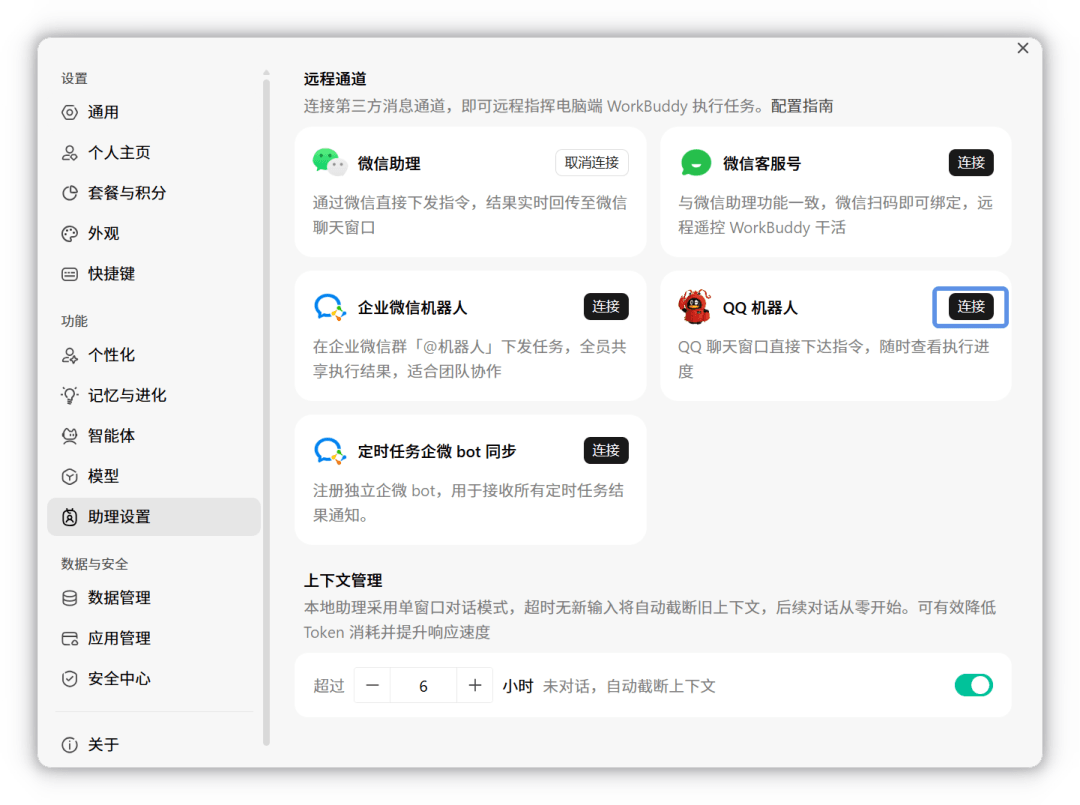Click the 远程通道 heading text
Image resolution: width=1080 pixels, height=805 pixels.
[335, 79]
